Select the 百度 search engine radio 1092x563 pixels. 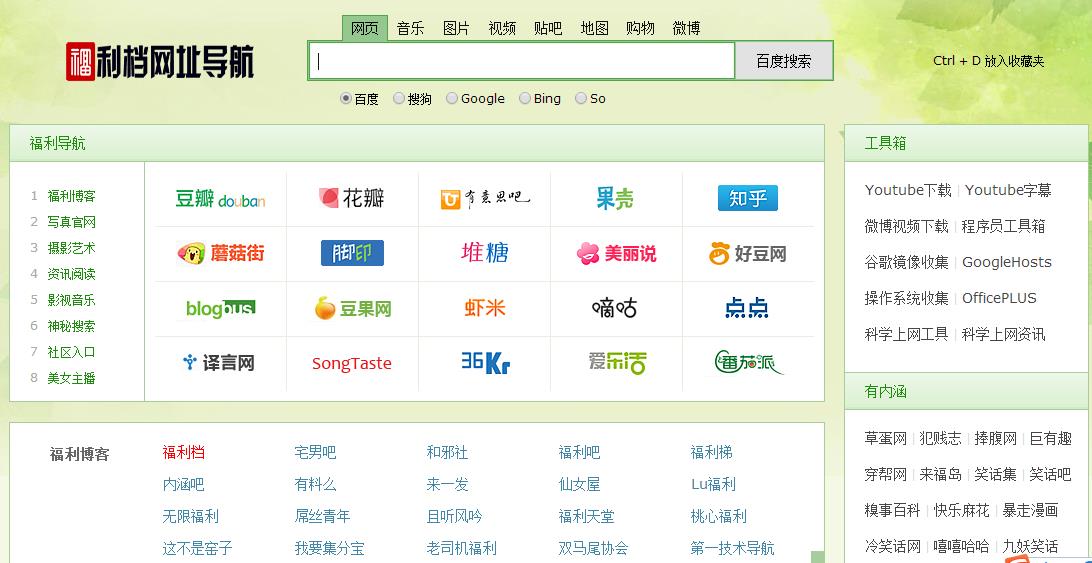click(345, 98)
